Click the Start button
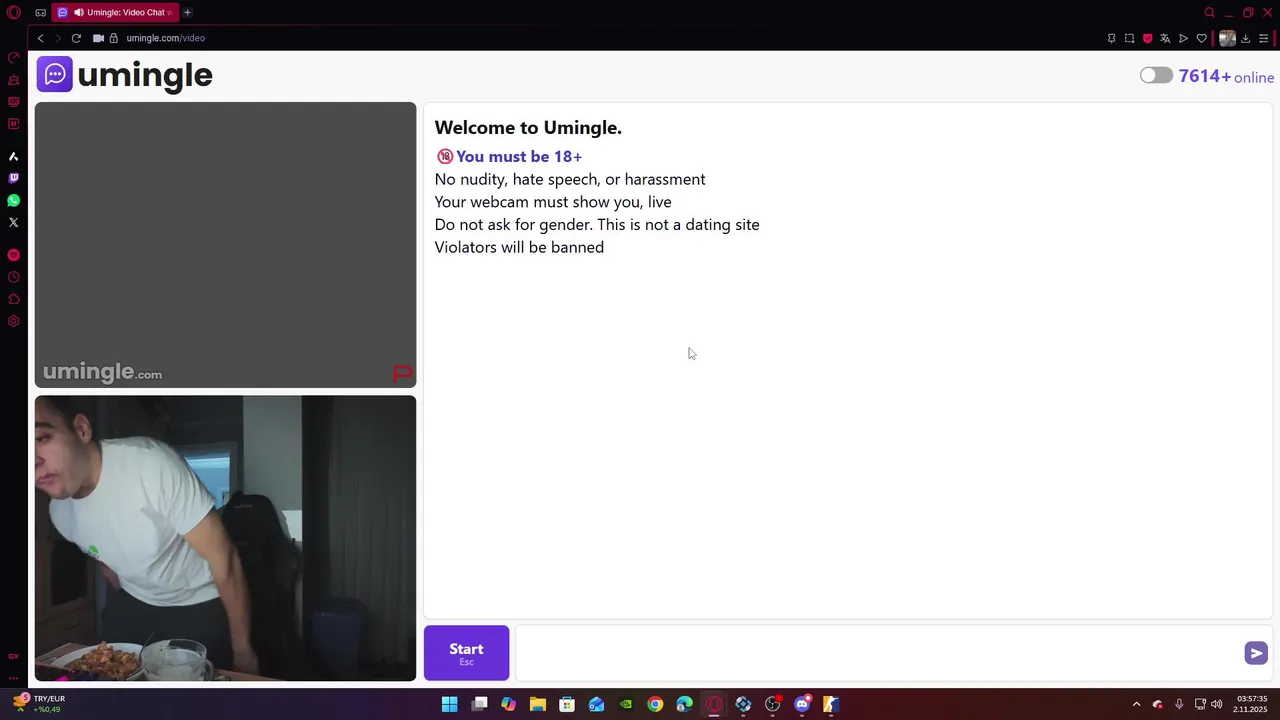This screenshot has width=1280, height=720. [x=466, y=653]
